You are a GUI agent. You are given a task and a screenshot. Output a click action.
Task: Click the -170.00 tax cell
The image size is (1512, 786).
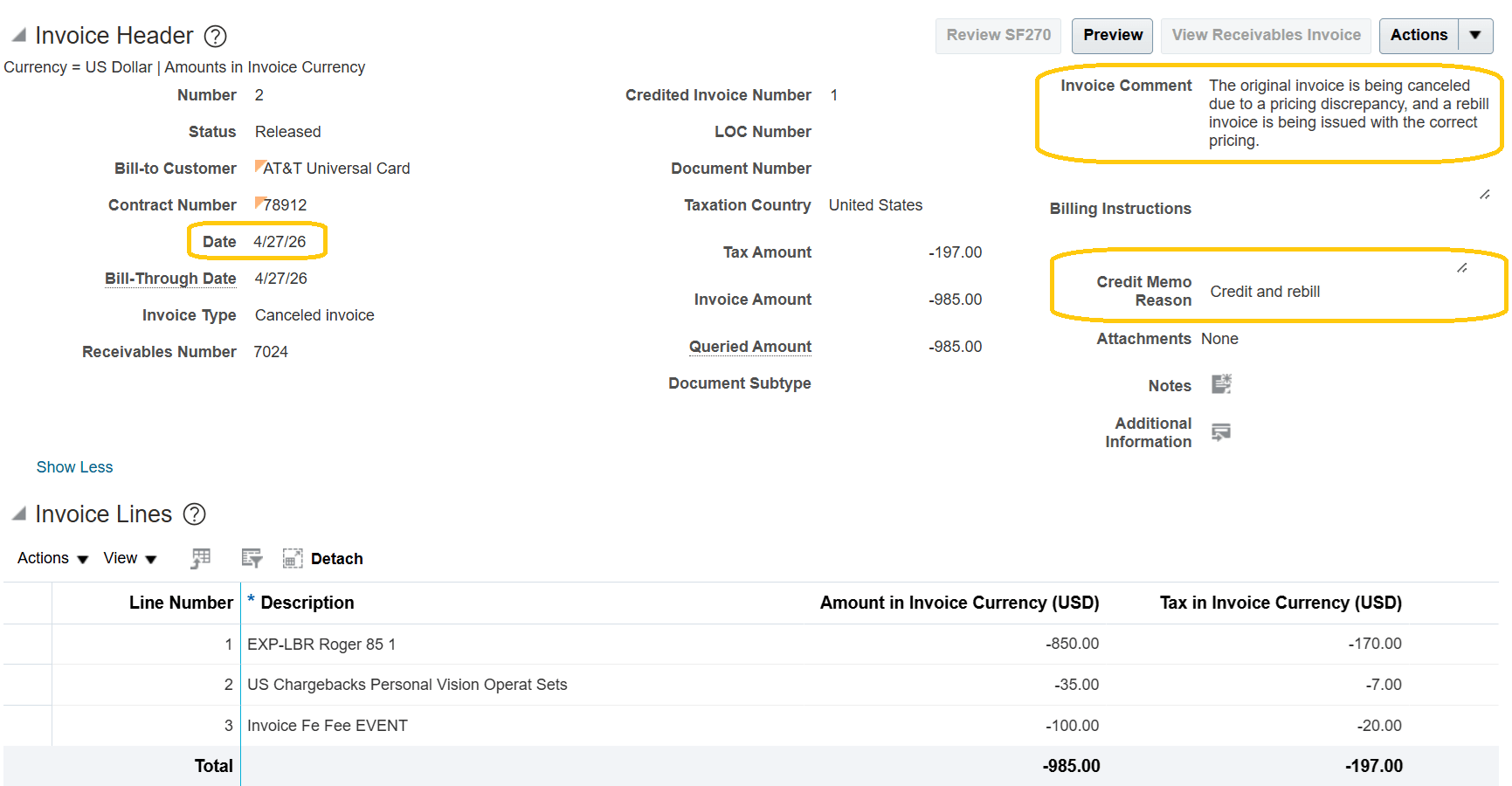click(1375, 644)
